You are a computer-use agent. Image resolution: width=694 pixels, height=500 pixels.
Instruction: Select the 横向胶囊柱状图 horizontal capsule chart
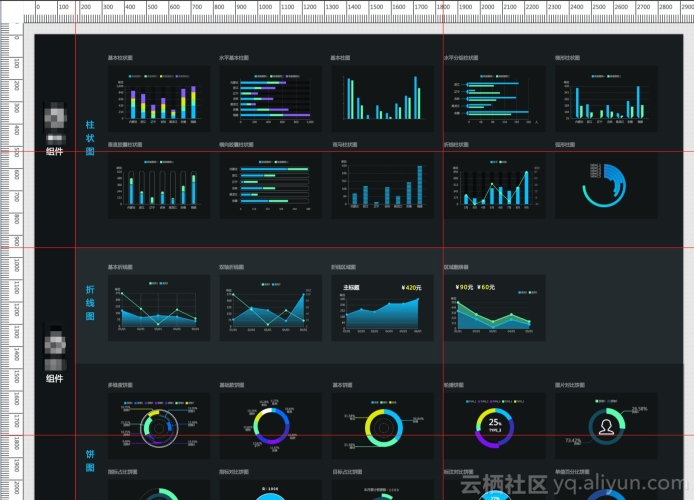pyautogui.click(x=271, y=185)
